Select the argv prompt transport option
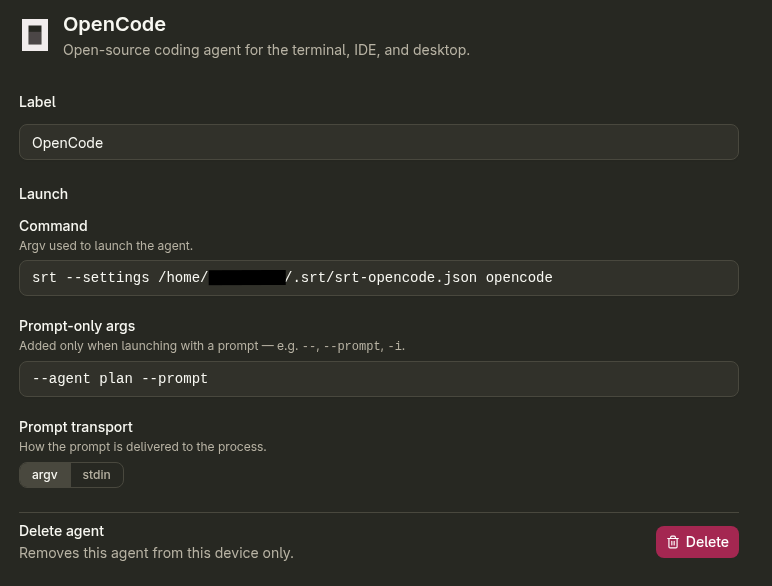 45,475
